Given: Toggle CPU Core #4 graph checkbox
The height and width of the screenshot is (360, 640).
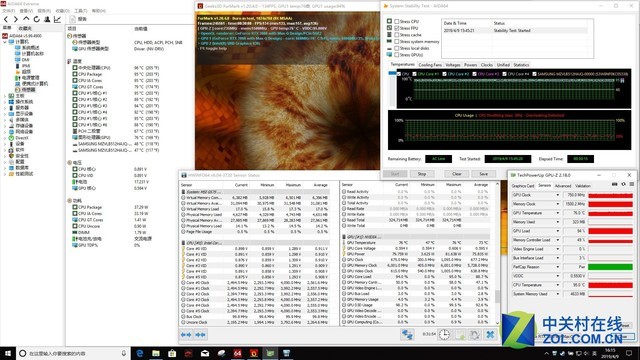Looking at the screenshot, I should pos(504,74).
